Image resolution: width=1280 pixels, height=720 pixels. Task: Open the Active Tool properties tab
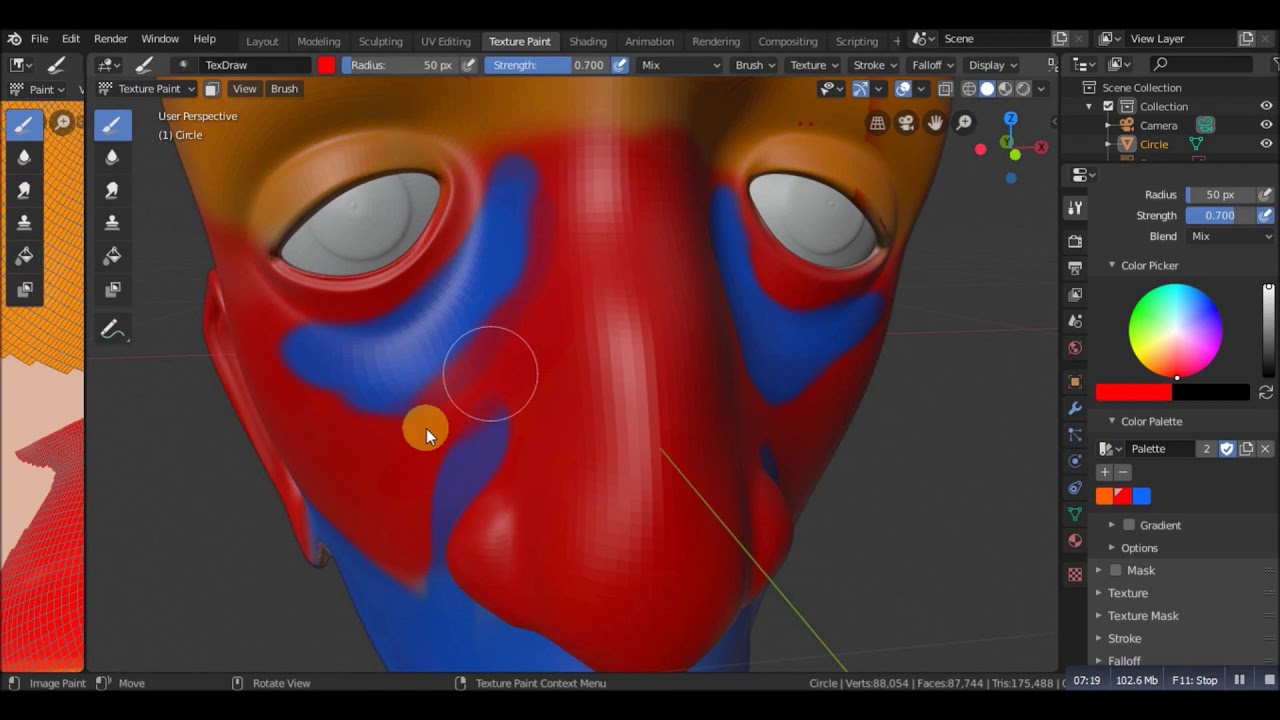tap(1075, 208)
